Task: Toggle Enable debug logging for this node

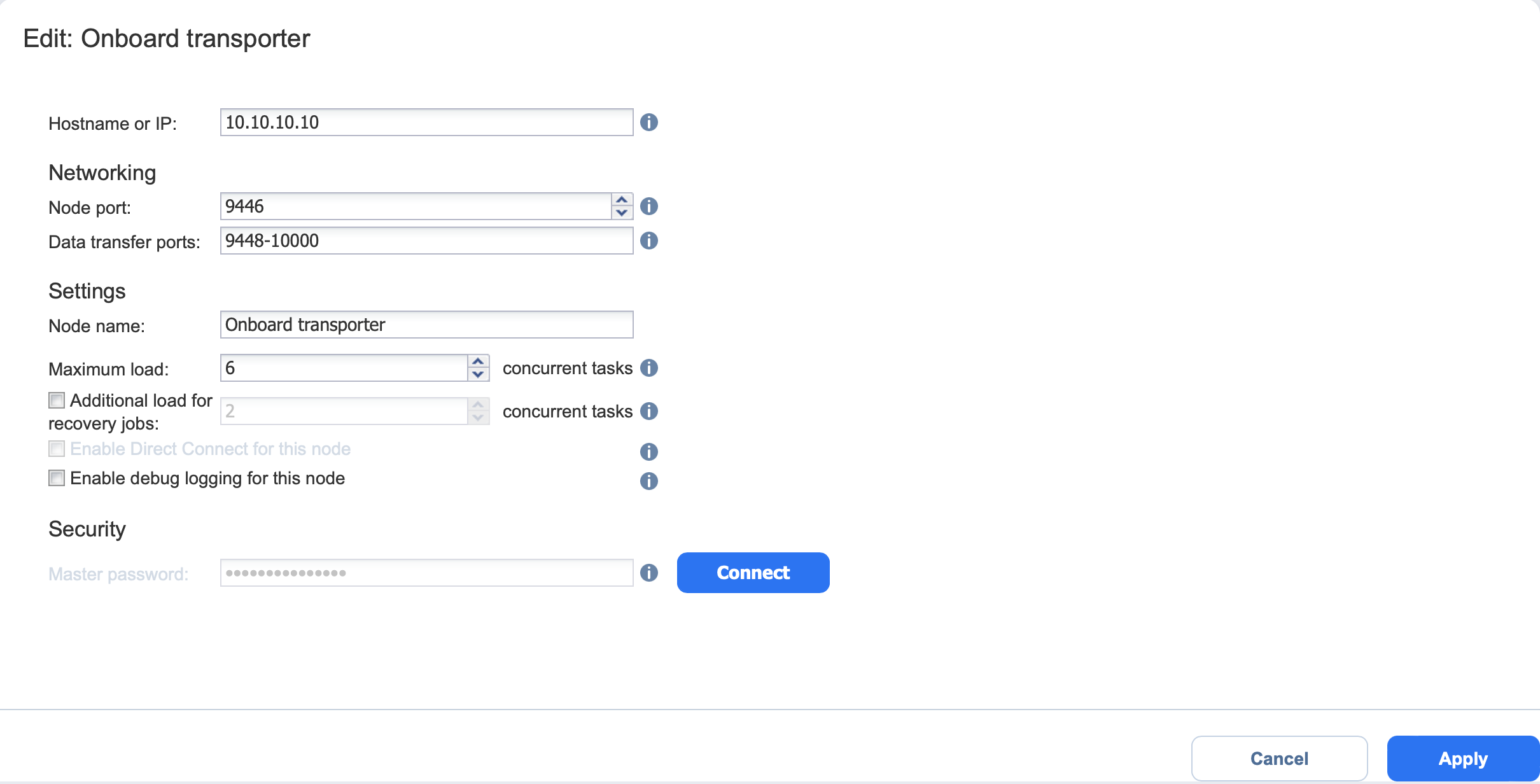Action: click(57, 478)
